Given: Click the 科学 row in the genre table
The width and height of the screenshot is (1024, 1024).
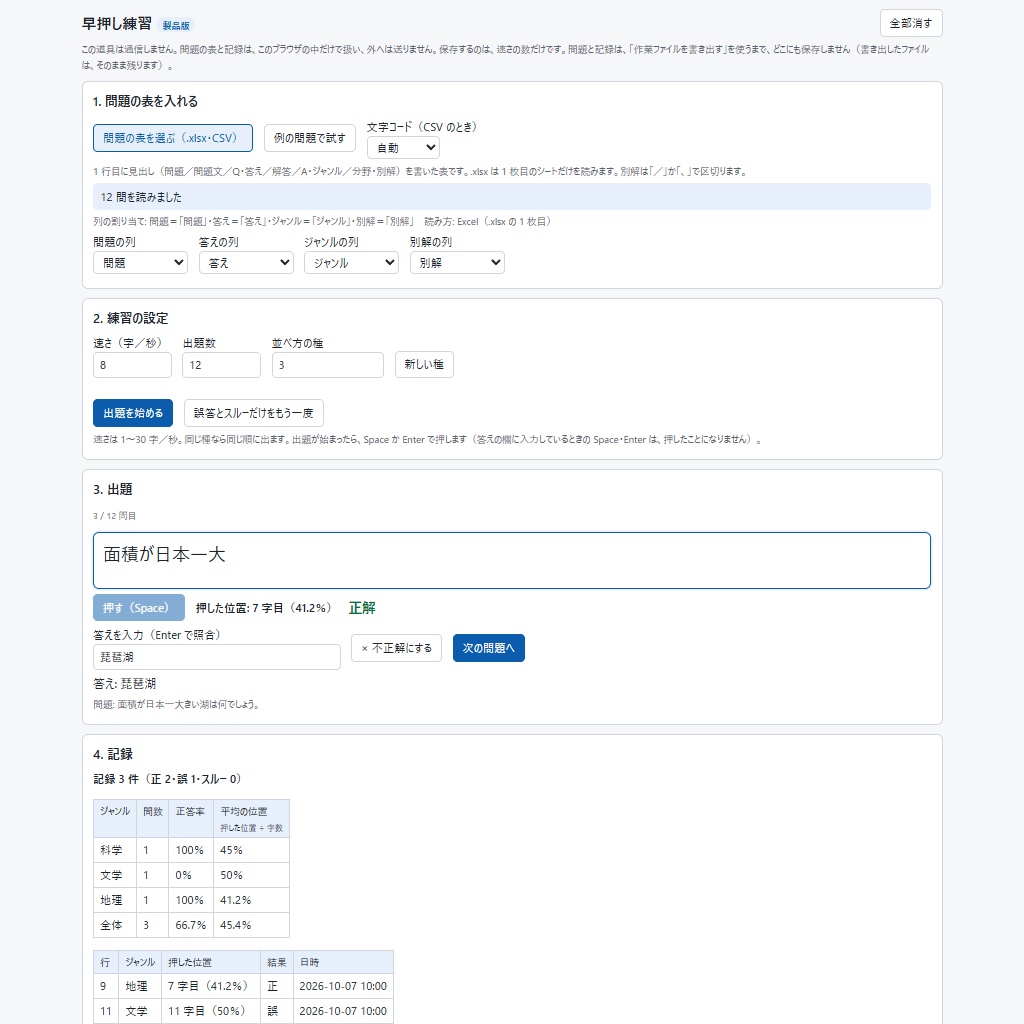Looking at the screenshot, I should coord(191,850).
